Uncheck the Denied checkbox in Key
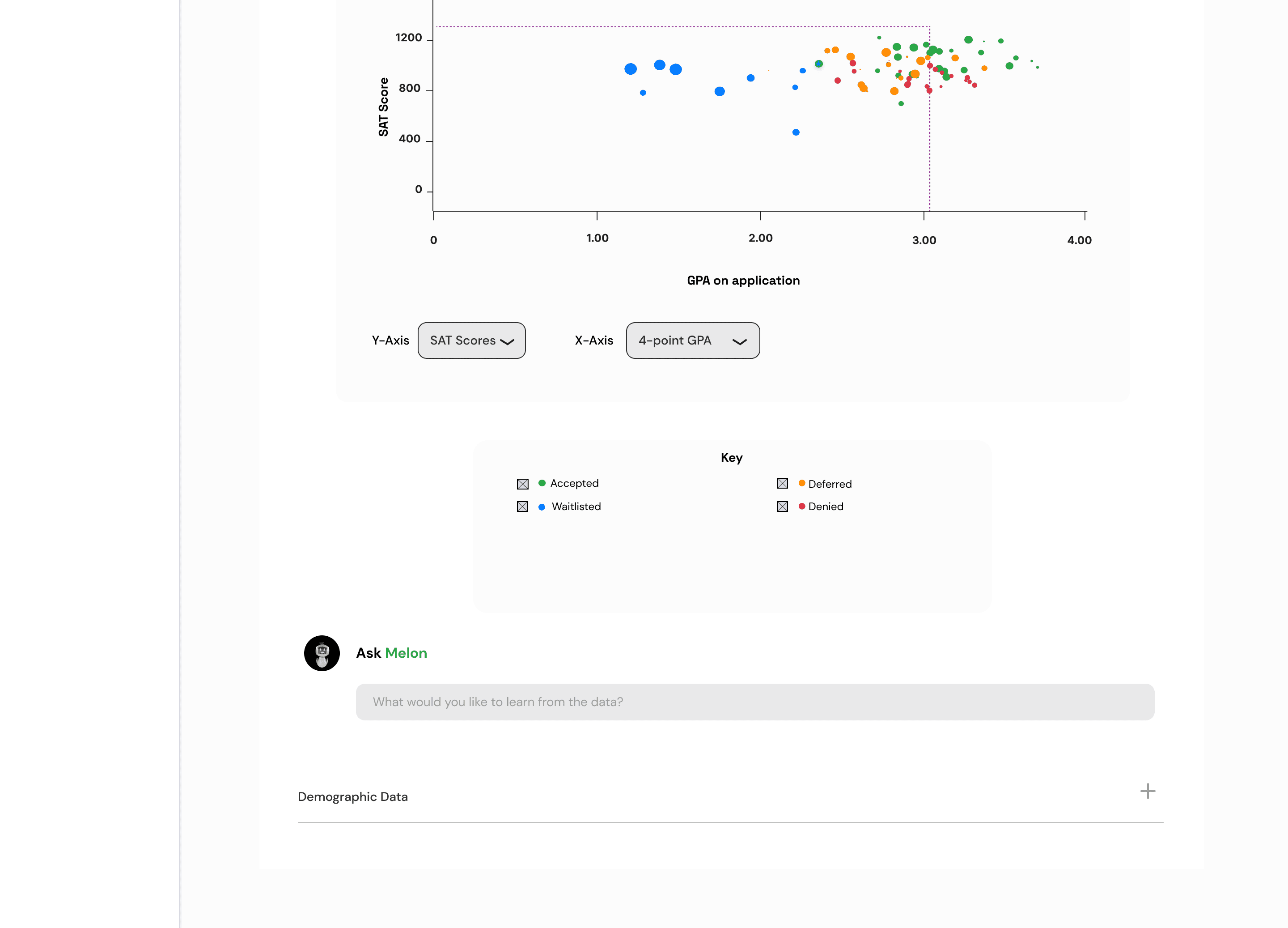 (782, 507)
